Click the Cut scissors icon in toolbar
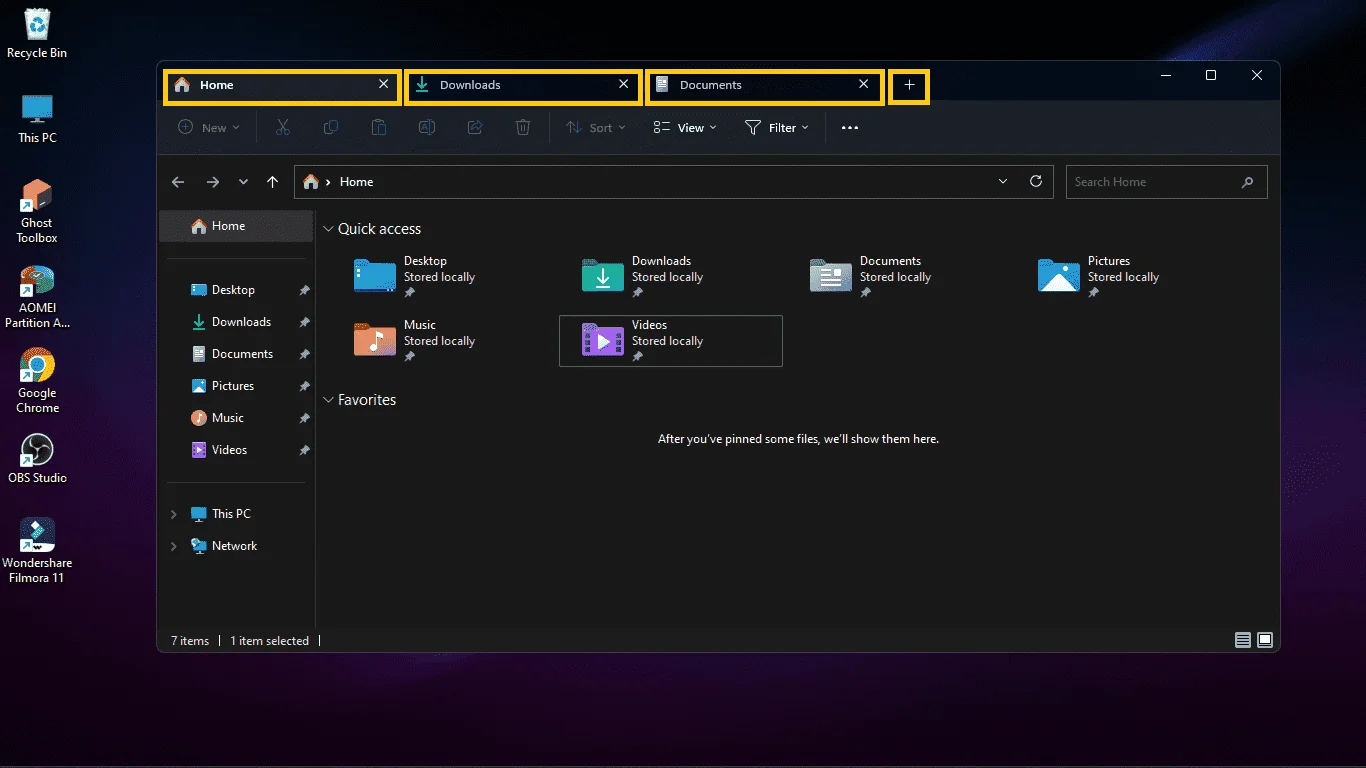This screenshot has height=768, width=1366. pyautogui.click(x=283, y=128)
